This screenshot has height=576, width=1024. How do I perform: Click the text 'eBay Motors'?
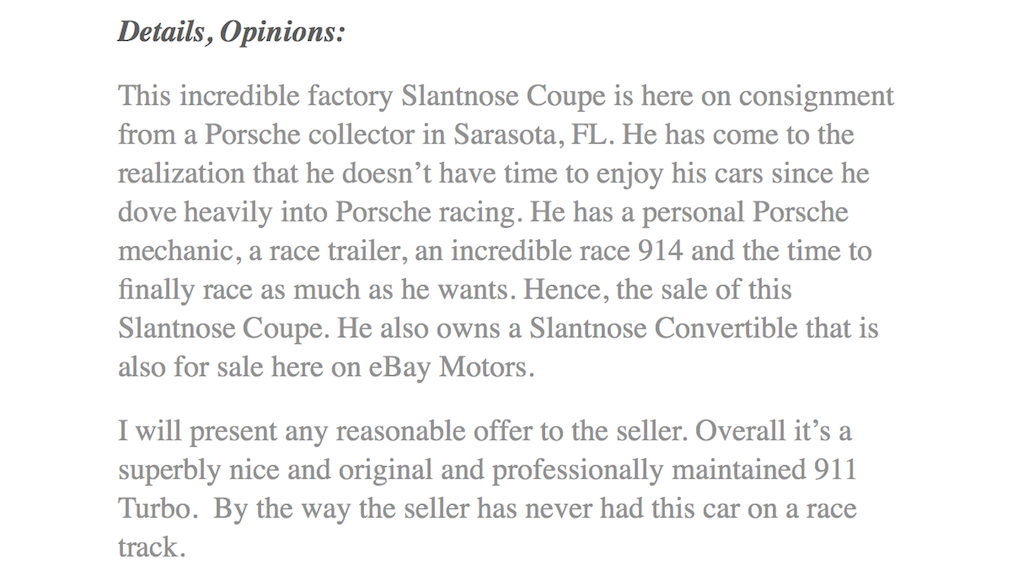pyautogui.click(x=451, y=367)
